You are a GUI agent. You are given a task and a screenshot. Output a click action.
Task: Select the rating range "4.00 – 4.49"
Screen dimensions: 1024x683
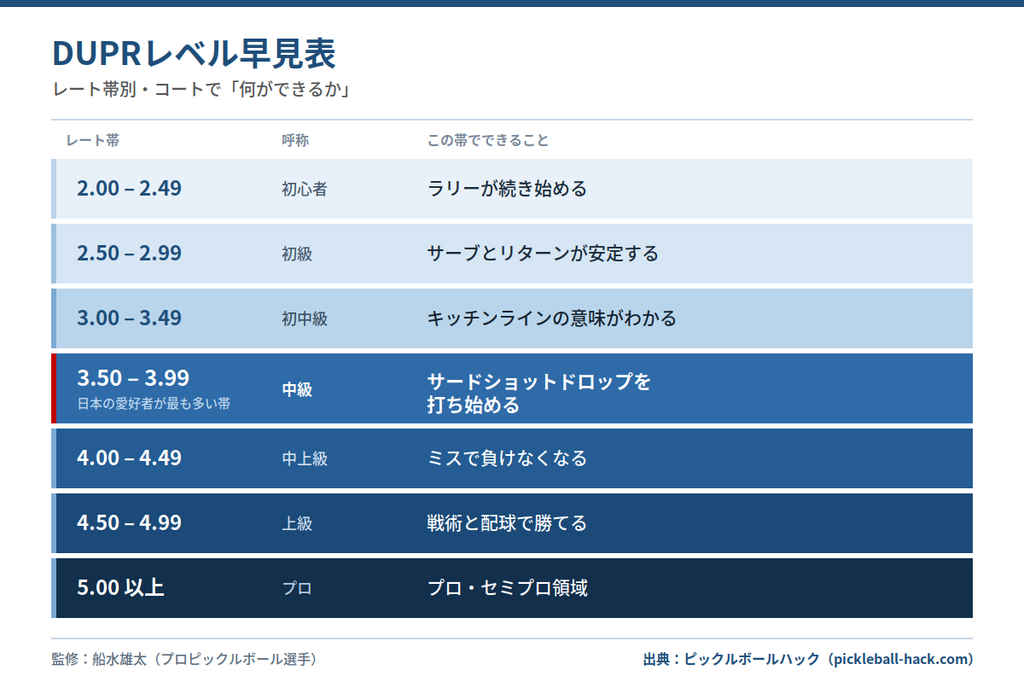(129, 457)
